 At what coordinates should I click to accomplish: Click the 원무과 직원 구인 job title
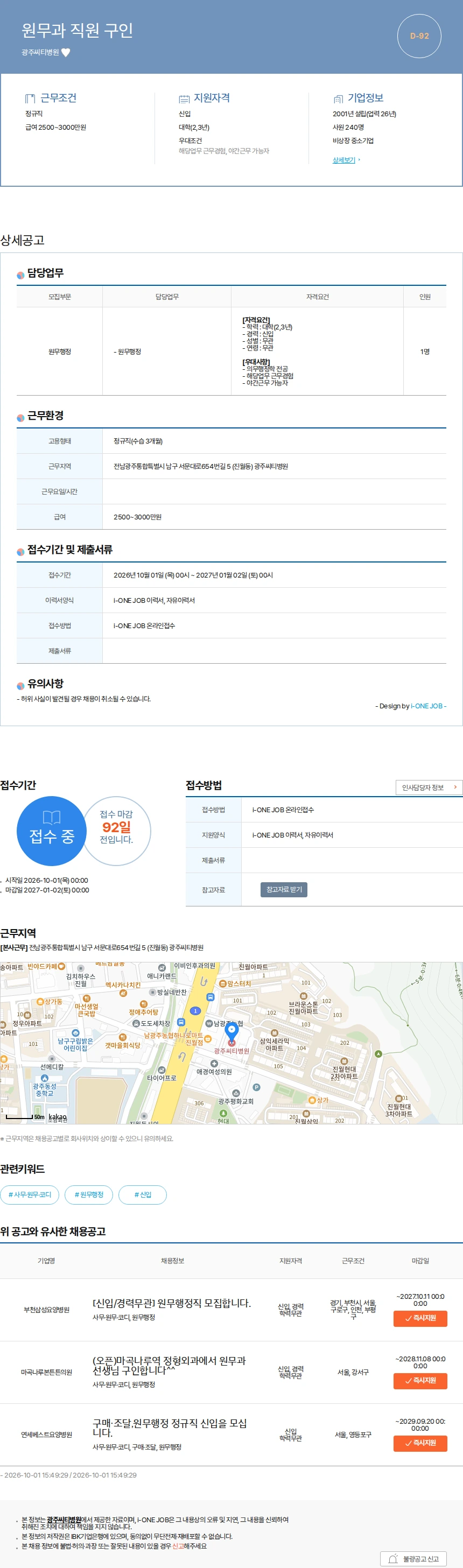[78, 30]
